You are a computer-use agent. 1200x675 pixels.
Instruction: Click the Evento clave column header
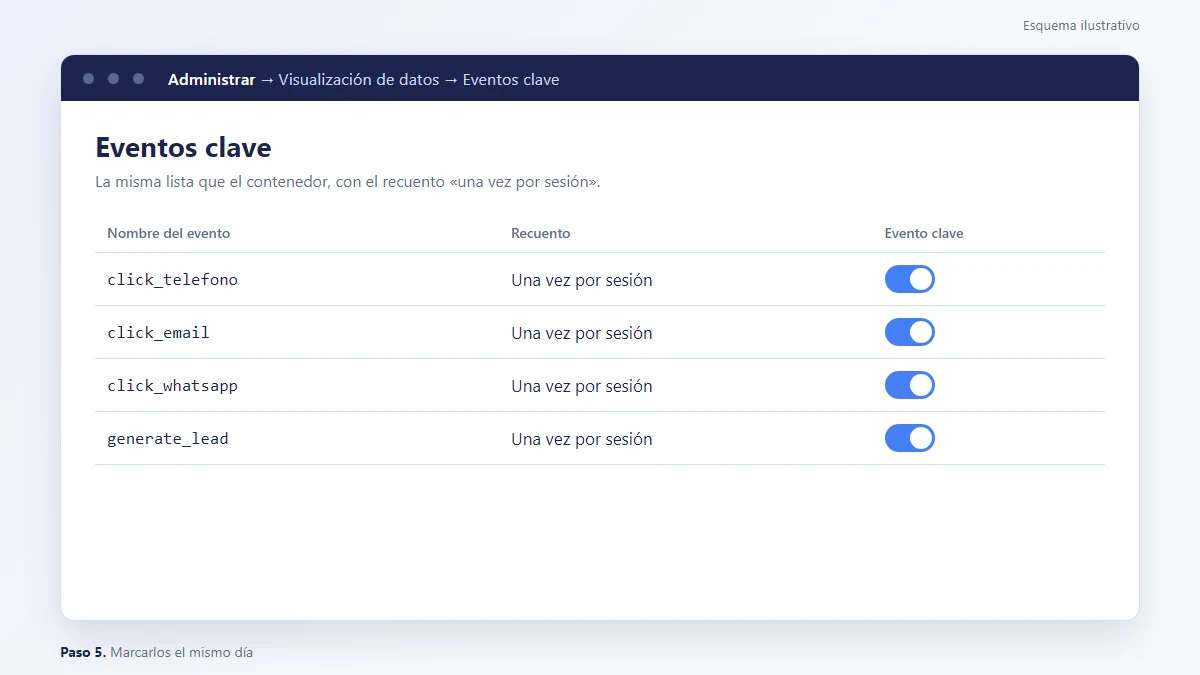924,233
